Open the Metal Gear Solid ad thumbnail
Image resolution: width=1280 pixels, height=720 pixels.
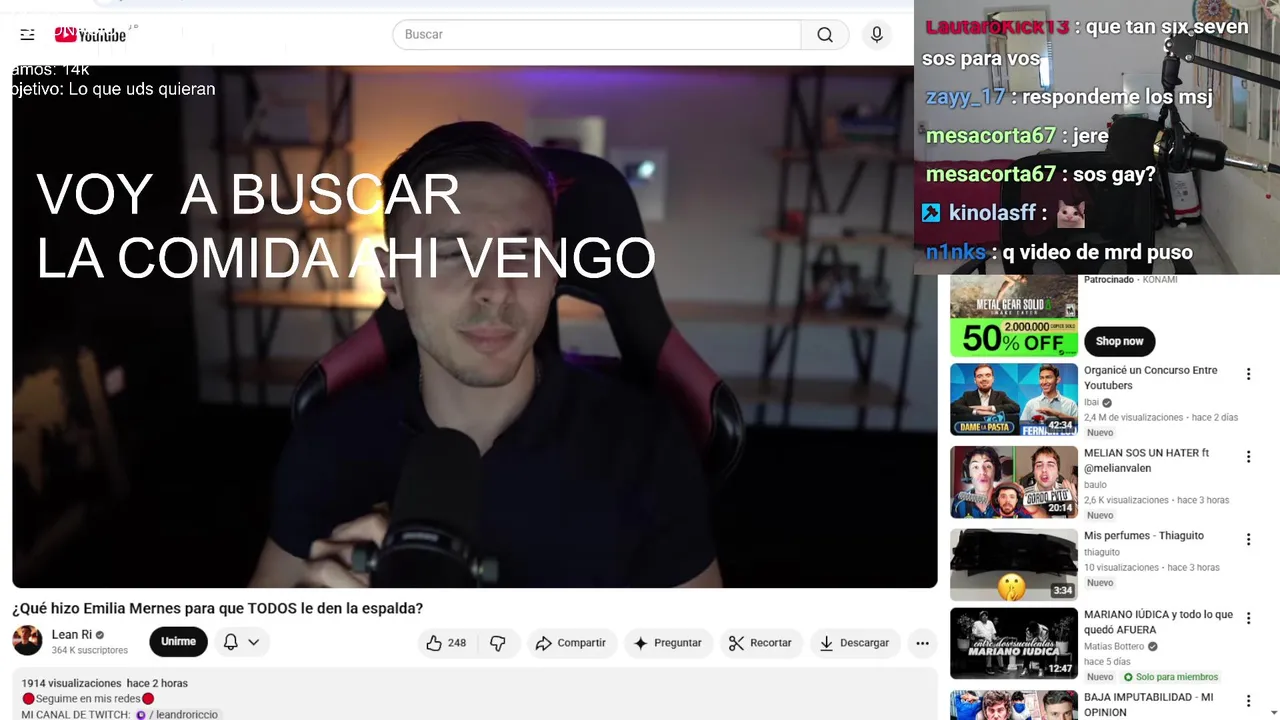click(1014, 316)
